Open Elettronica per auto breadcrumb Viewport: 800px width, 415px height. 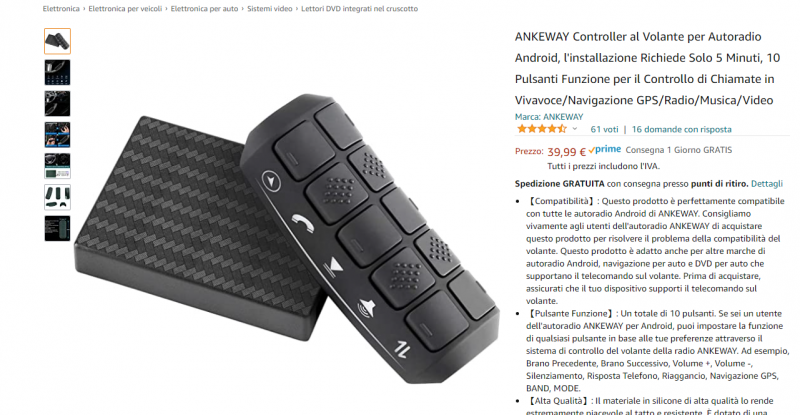pyautogui.click(x=204, y=9)
